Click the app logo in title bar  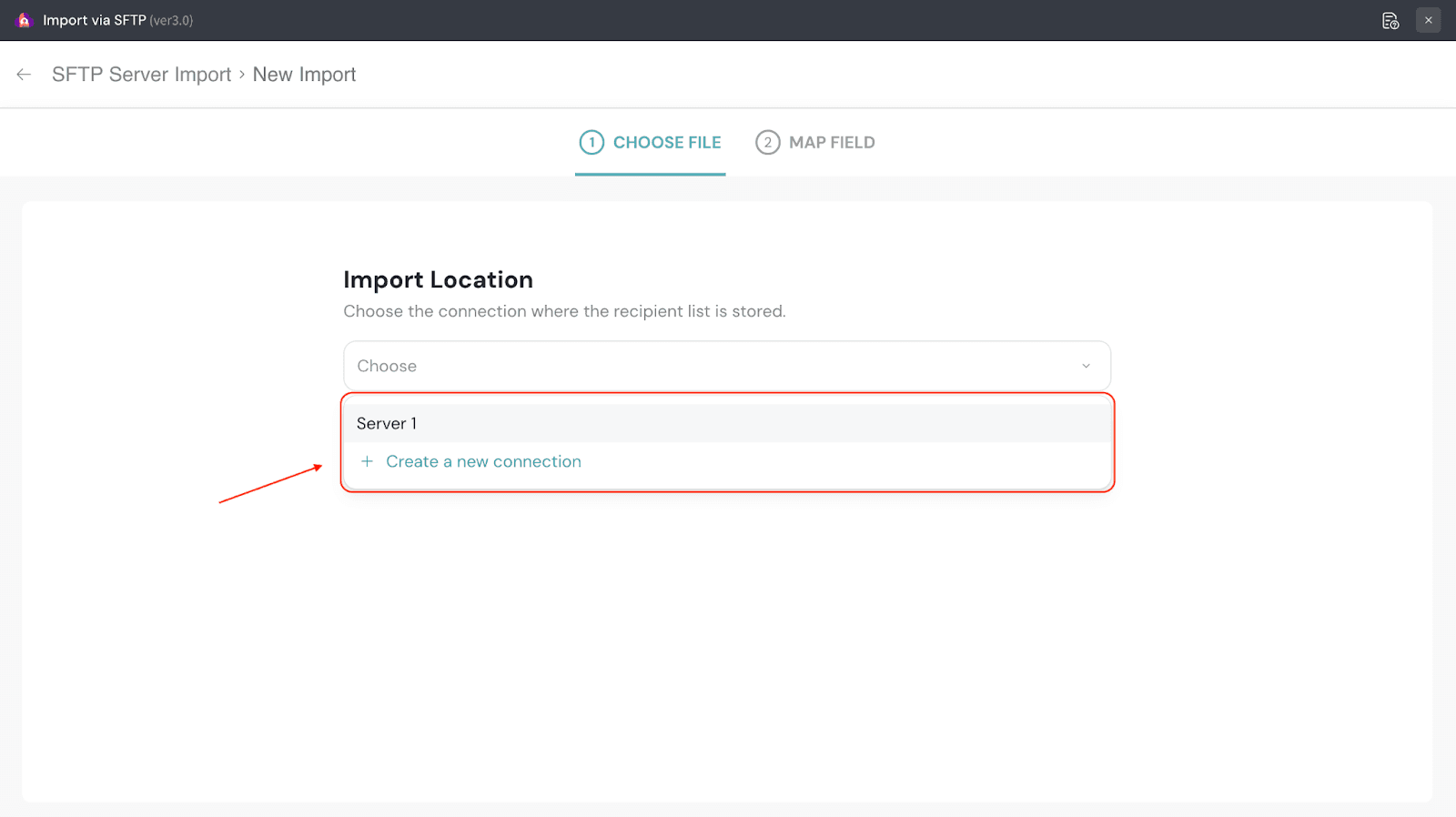(24, 20)
